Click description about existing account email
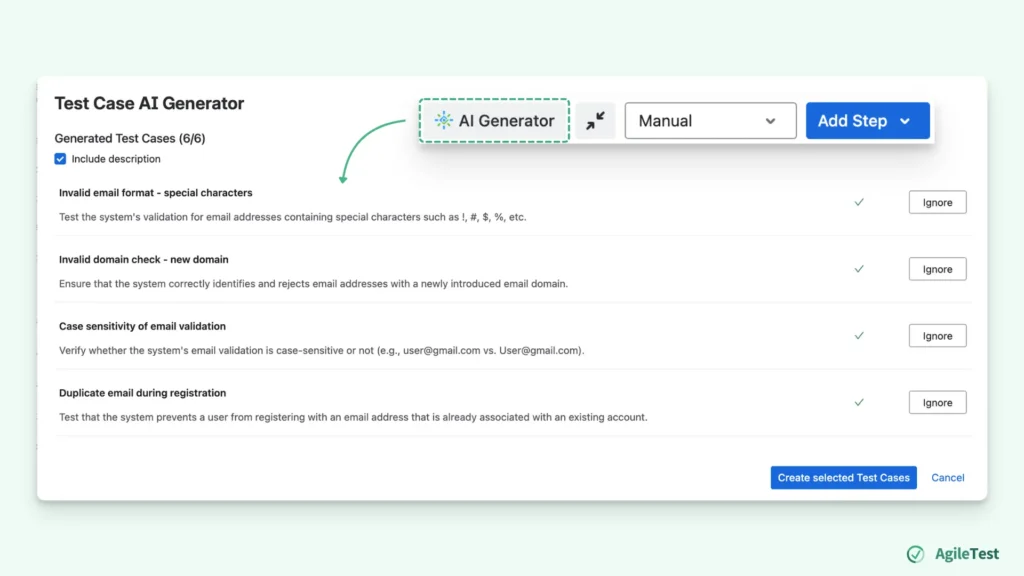The width and height of the screenshot is (1024, 576). coord(353,417)
